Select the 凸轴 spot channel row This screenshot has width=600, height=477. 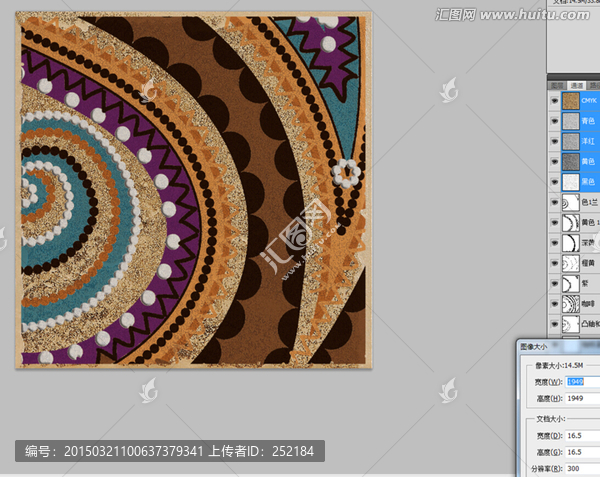(574, 324)
